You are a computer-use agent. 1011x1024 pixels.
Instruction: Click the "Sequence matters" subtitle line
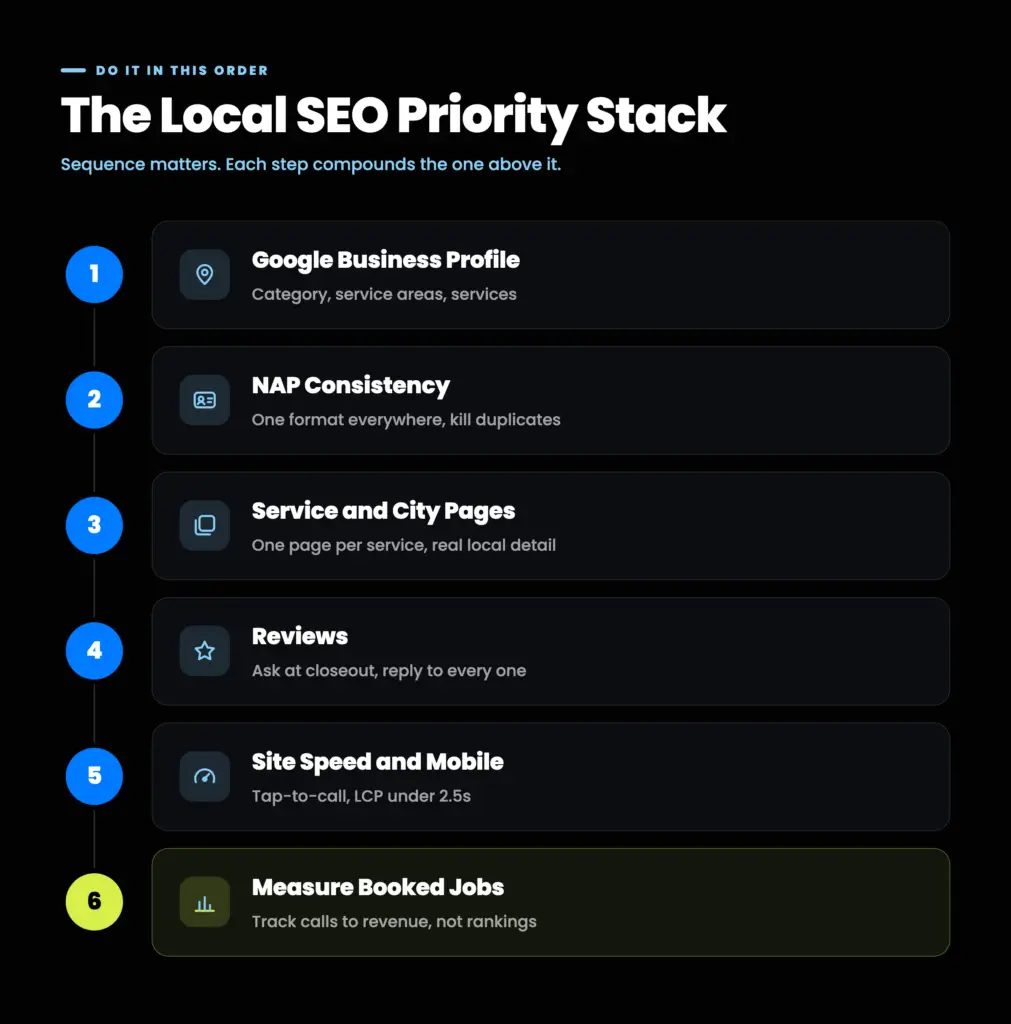click(311, 164)
